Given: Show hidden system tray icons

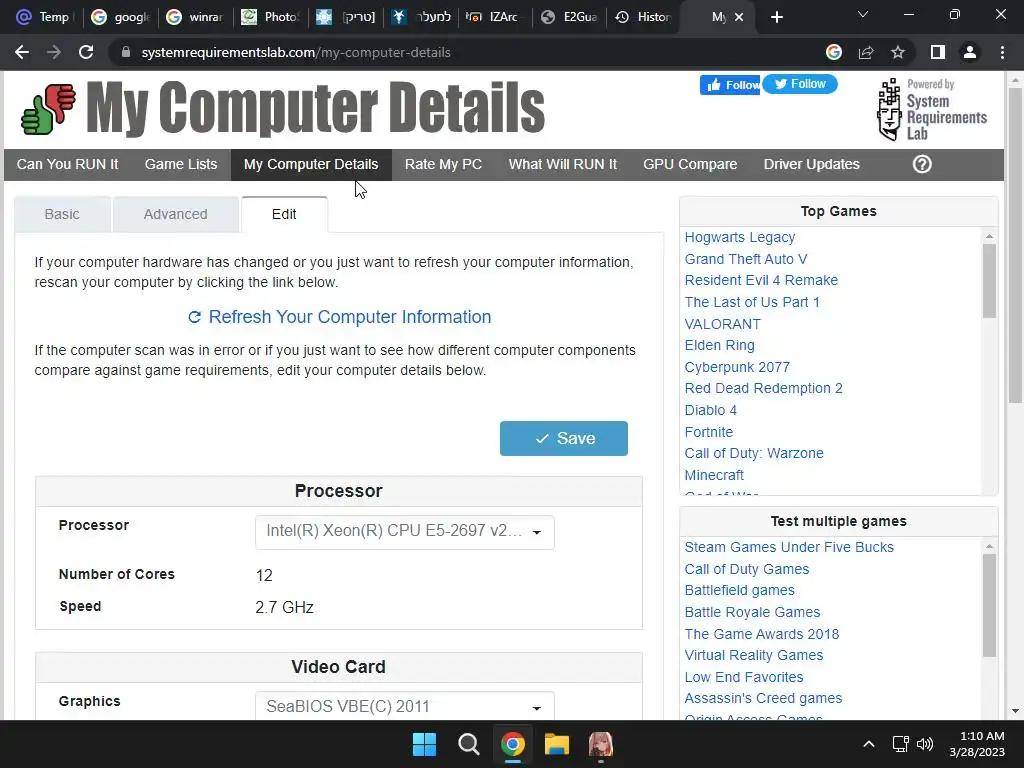Looking at the screenshot, I should click(x=869, y=744).
